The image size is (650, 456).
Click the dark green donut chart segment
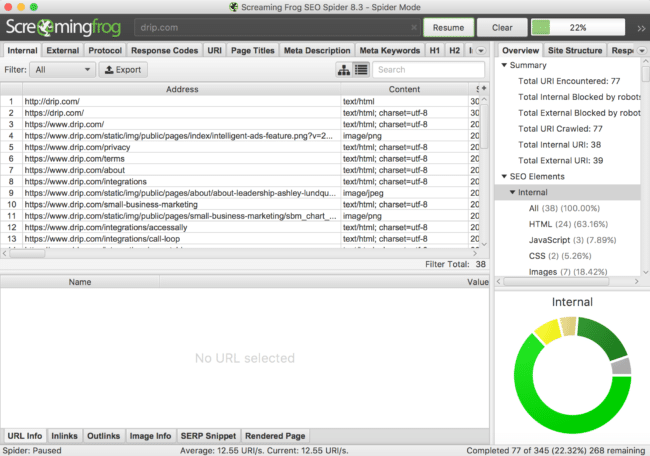(604, 336)
